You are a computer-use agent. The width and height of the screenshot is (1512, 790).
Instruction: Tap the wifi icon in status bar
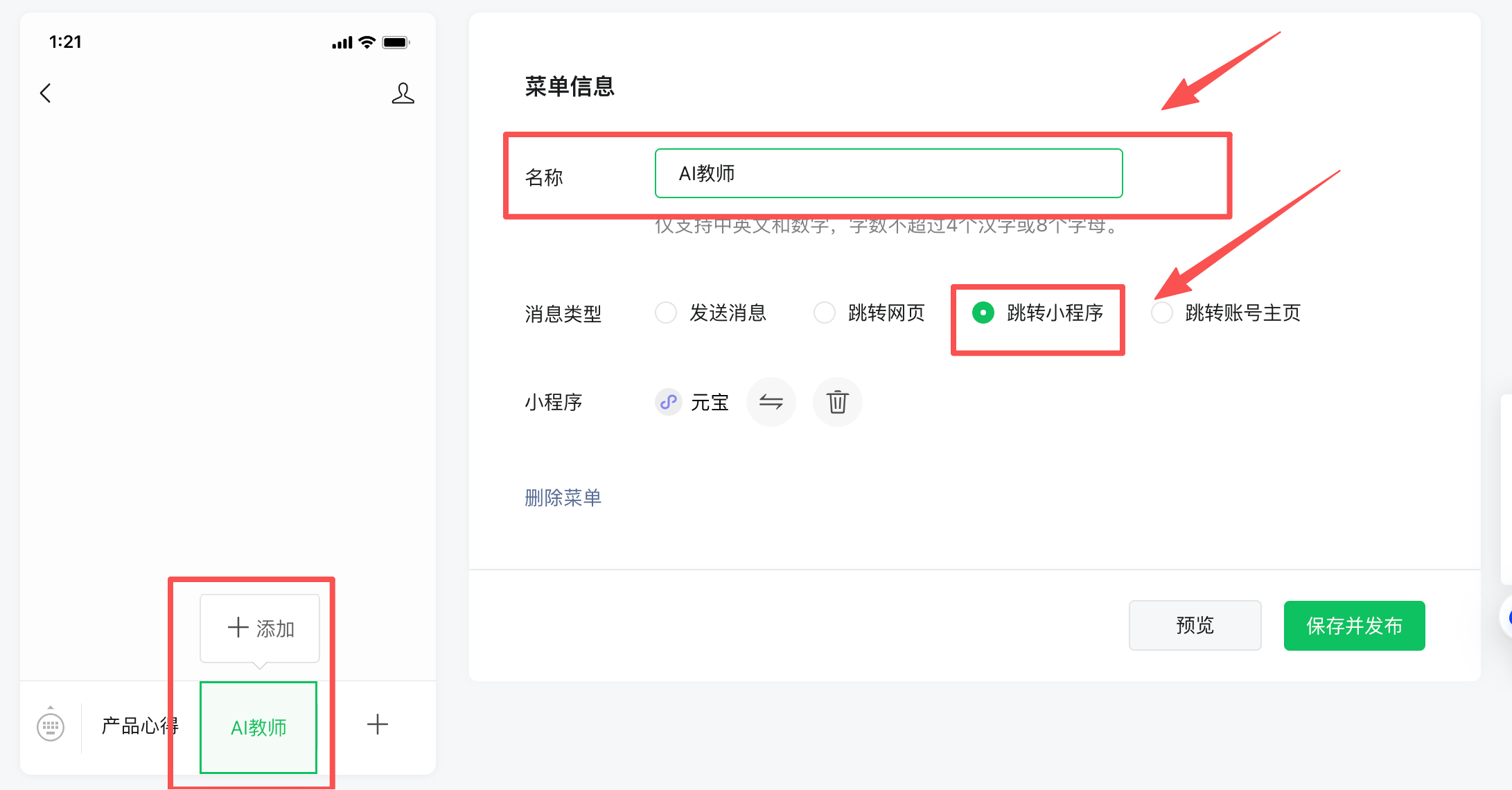click(x=367, y=43)
